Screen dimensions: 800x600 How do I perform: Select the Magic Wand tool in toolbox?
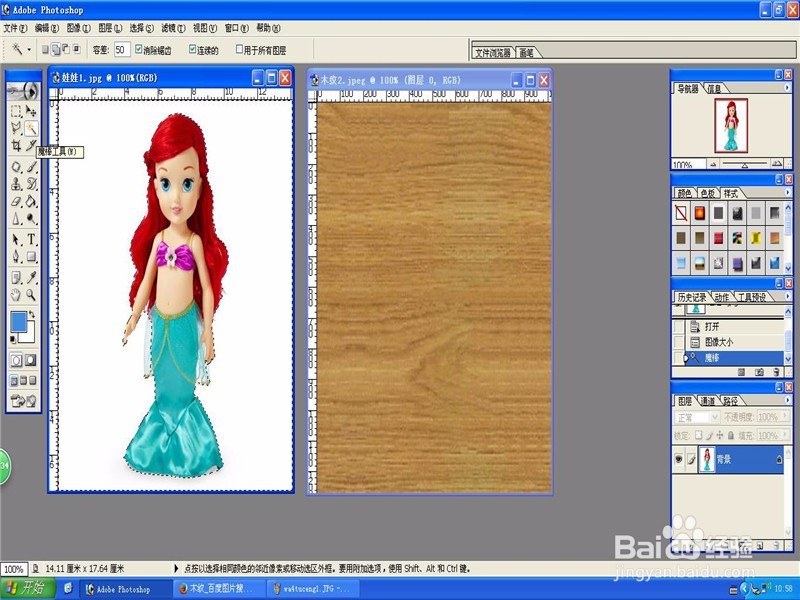[x=31, y=128]
